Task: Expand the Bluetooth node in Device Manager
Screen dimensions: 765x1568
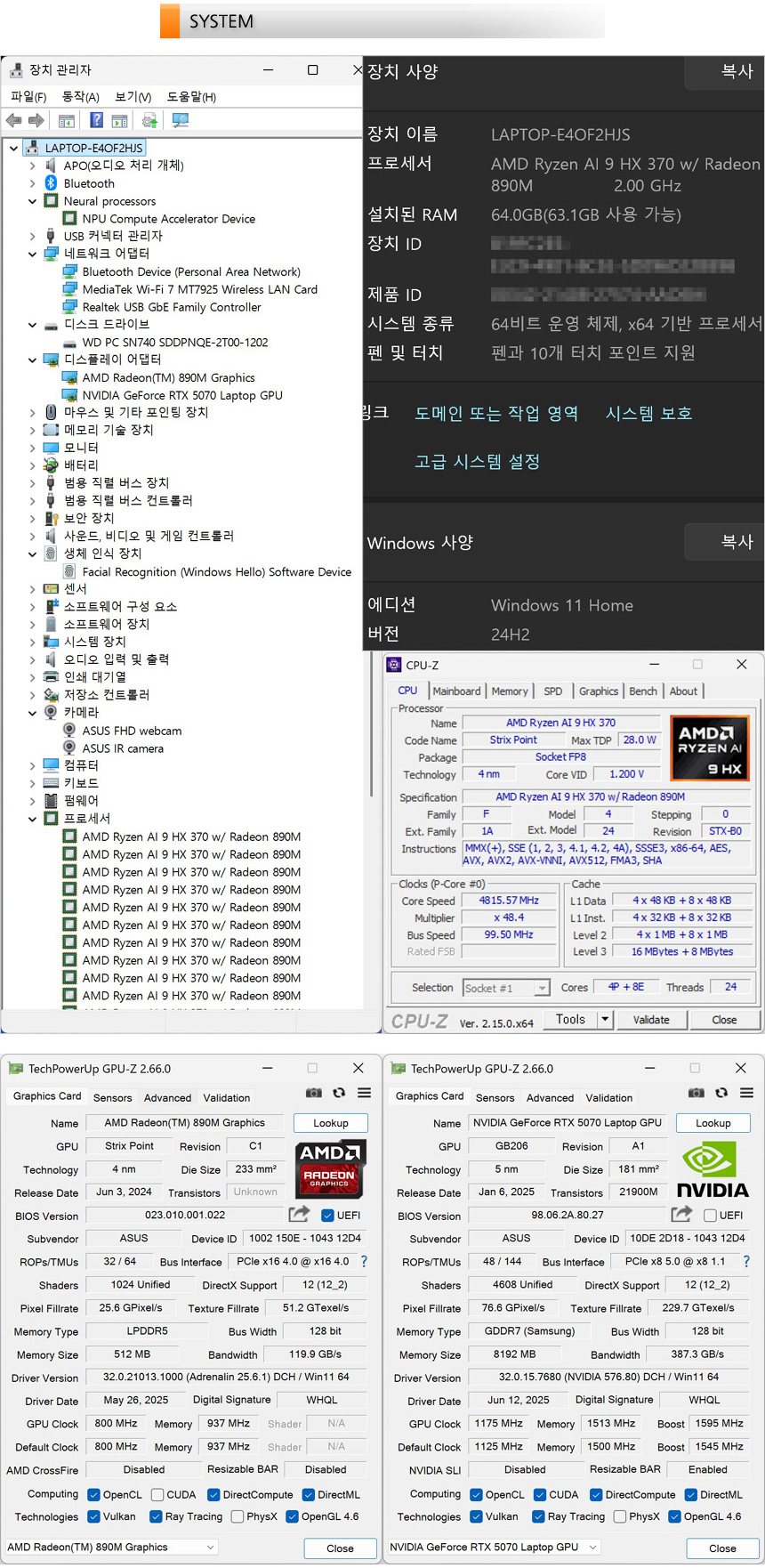Action: (33, 183)
